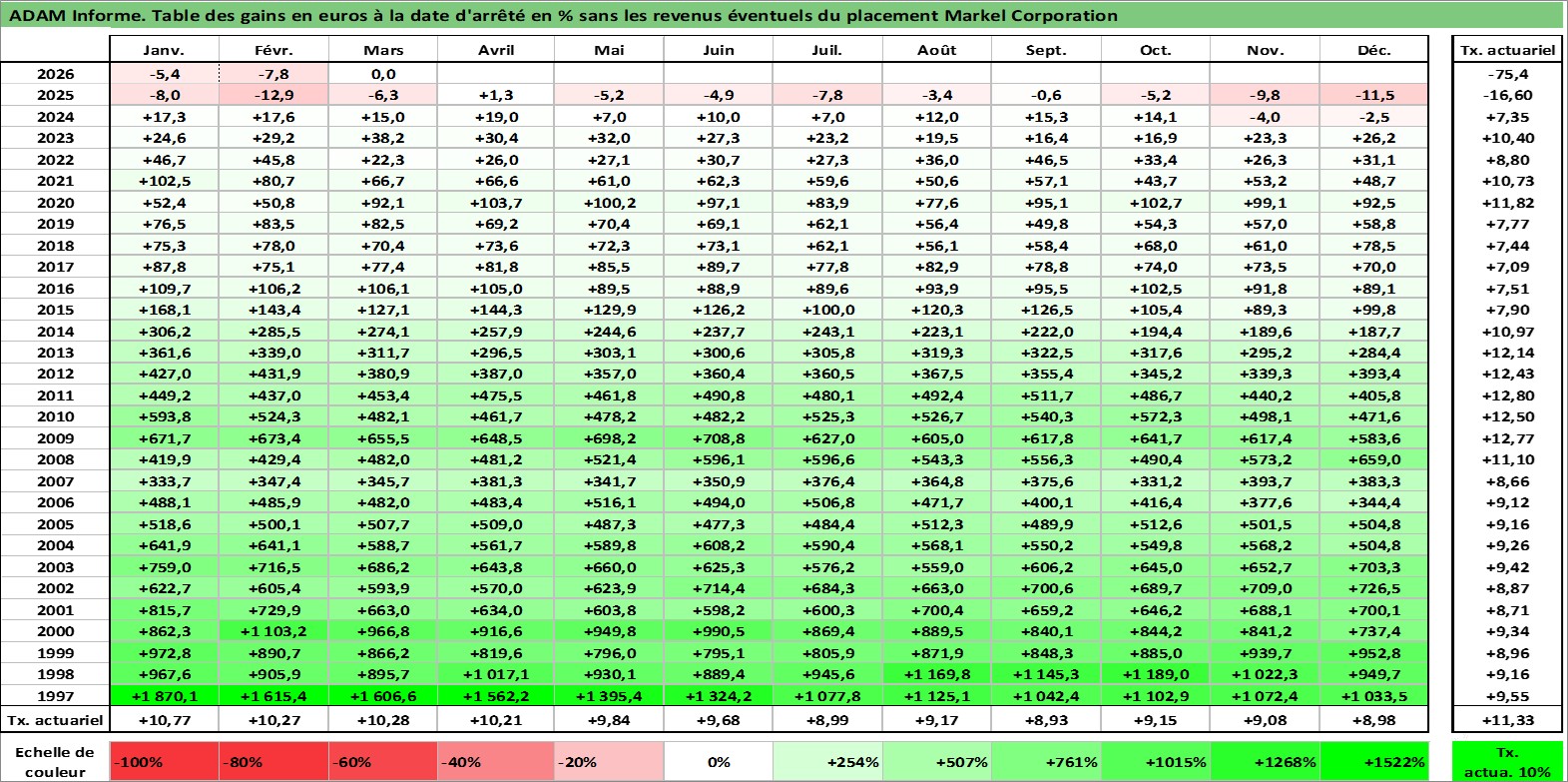Select the Déc. 2025 cell showing -11,5

pyautogui.click(x=1374, y=95)
